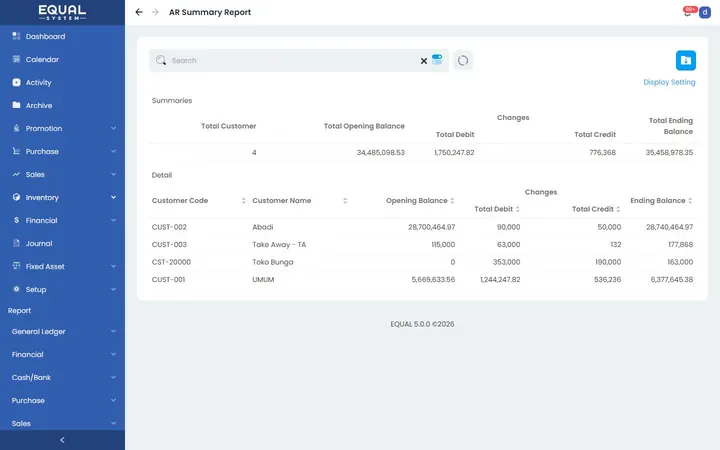Click the blue export download button
Image resolution: width=720 pixels, height=450 pixels.
click(686, 60)
